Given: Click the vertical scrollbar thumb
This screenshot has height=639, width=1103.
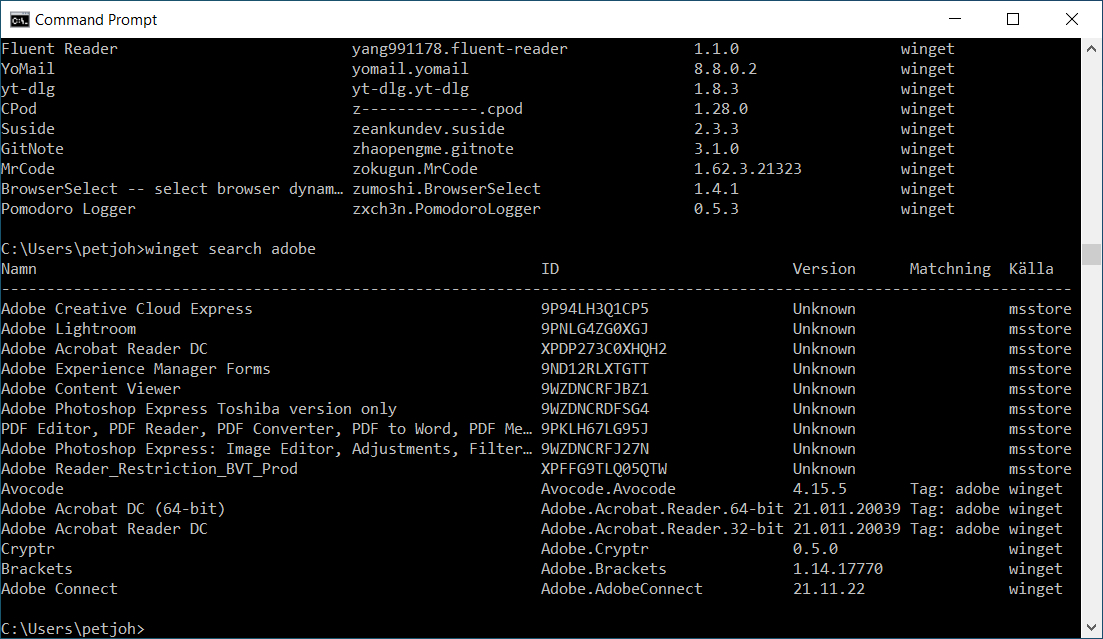Looking at the screenshot, I should 1091,254.
